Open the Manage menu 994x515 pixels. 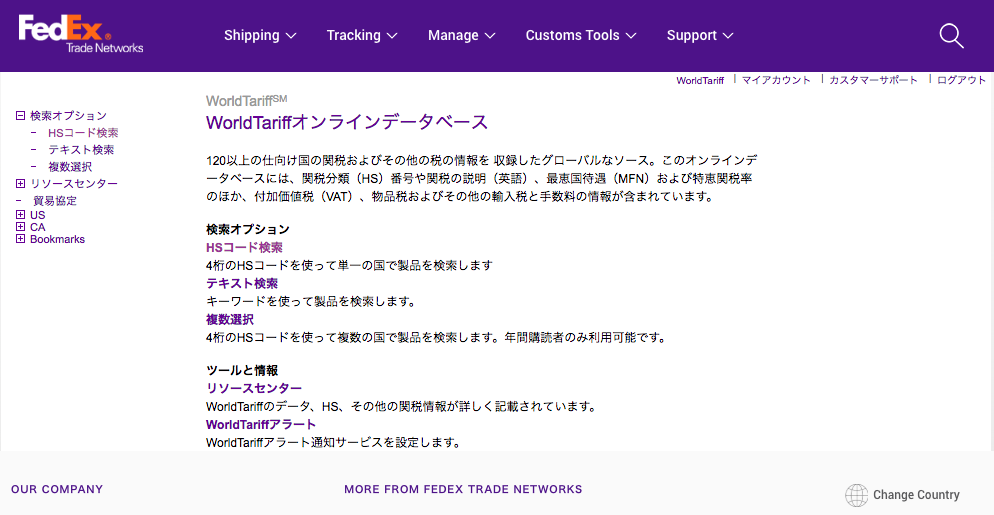[462, 36]
